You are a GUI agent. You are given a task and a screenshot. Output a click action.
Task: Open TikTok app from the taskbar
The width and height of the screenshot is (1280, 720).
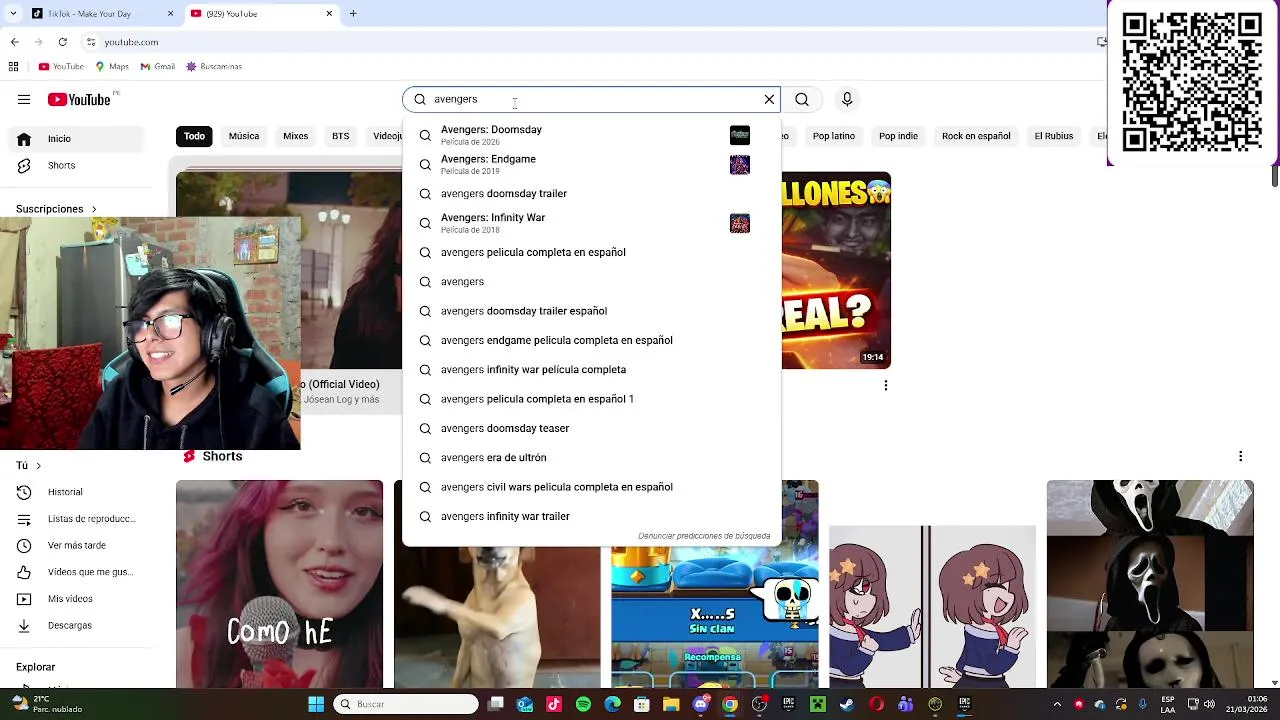click(554, 704)
